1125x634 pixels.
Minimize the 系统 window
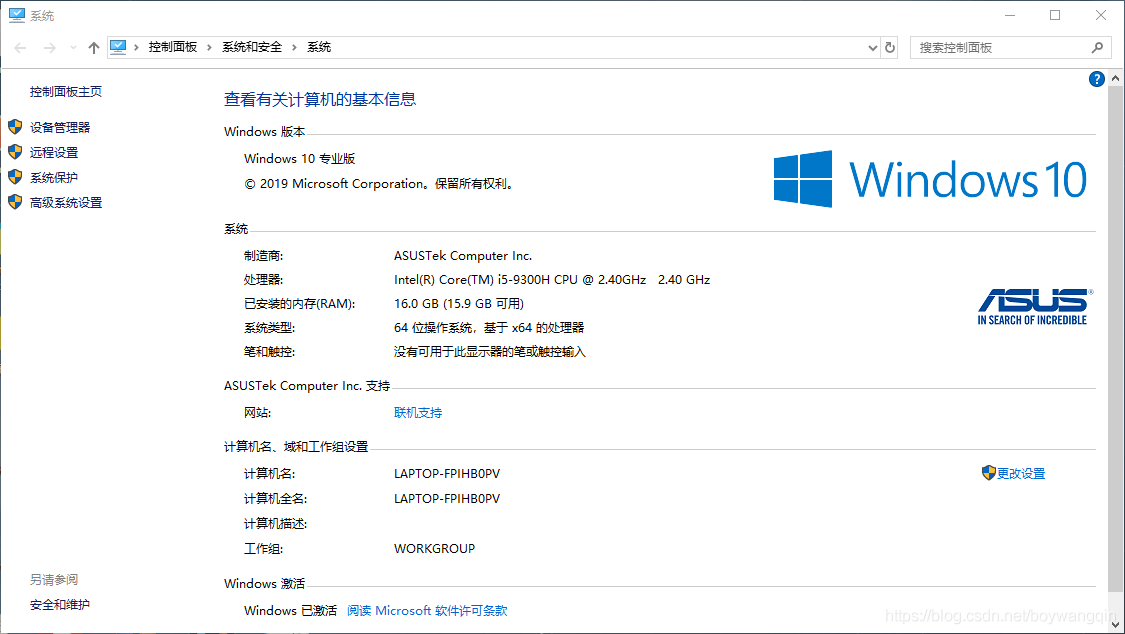(1010, 15)
